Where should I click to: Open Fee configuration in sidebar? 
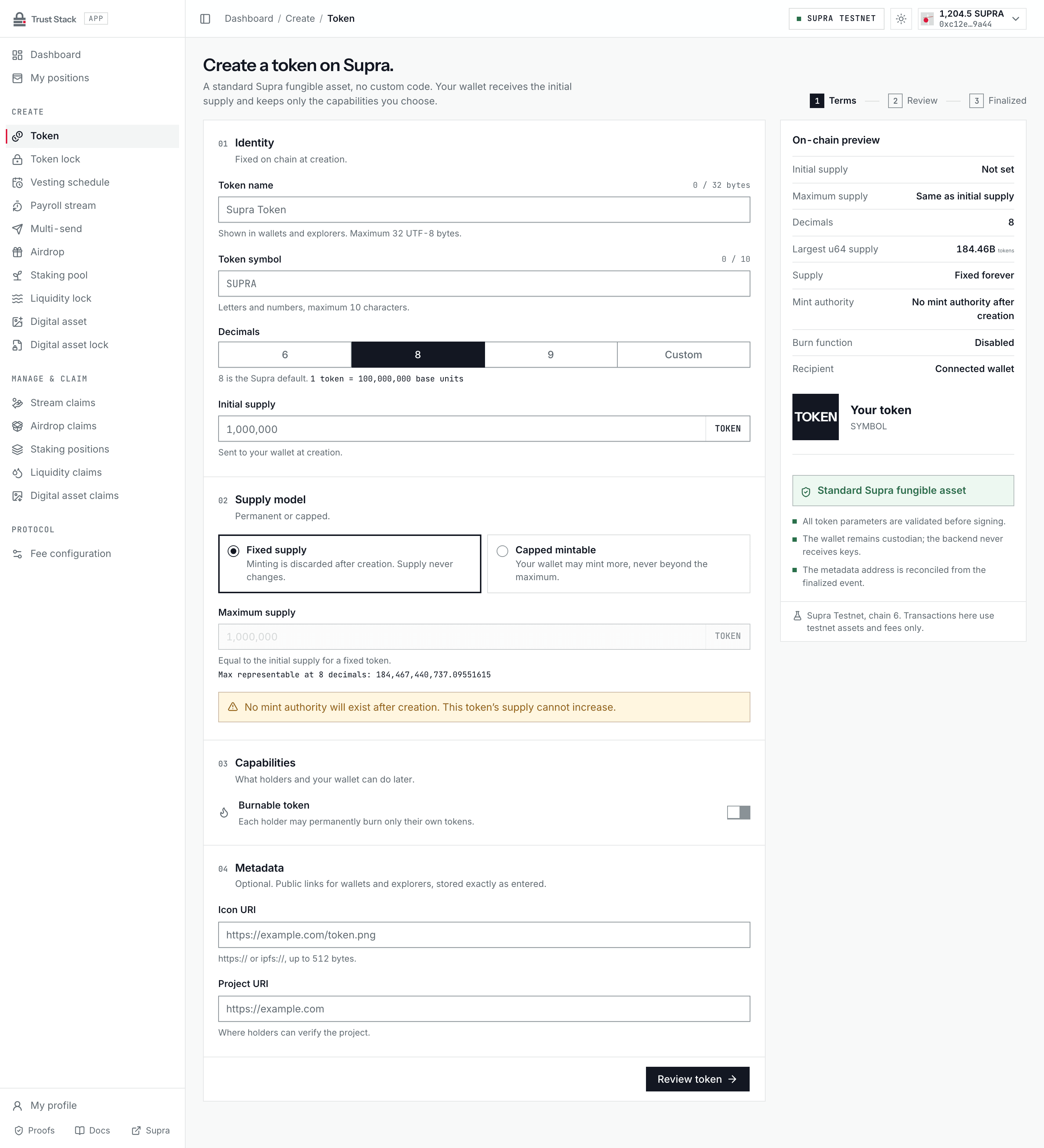pos(92,554)
